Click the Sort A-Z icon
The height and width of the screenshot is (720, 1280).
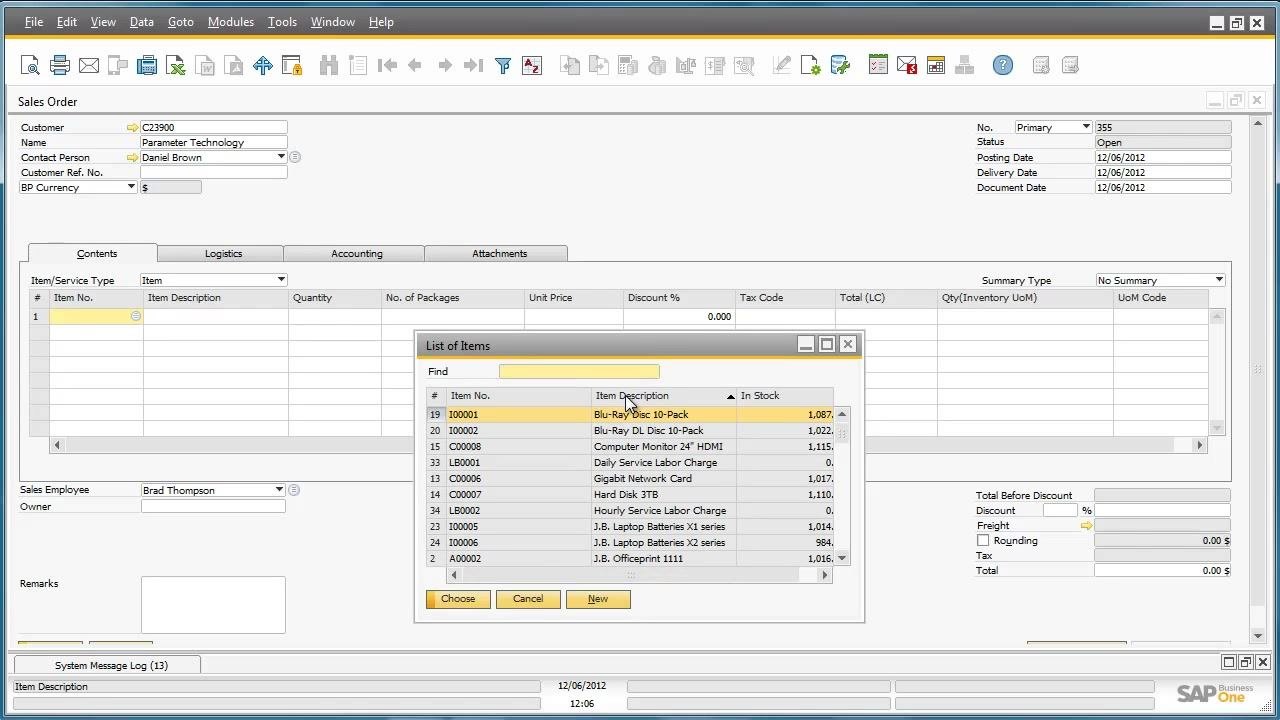coord(532,66)
